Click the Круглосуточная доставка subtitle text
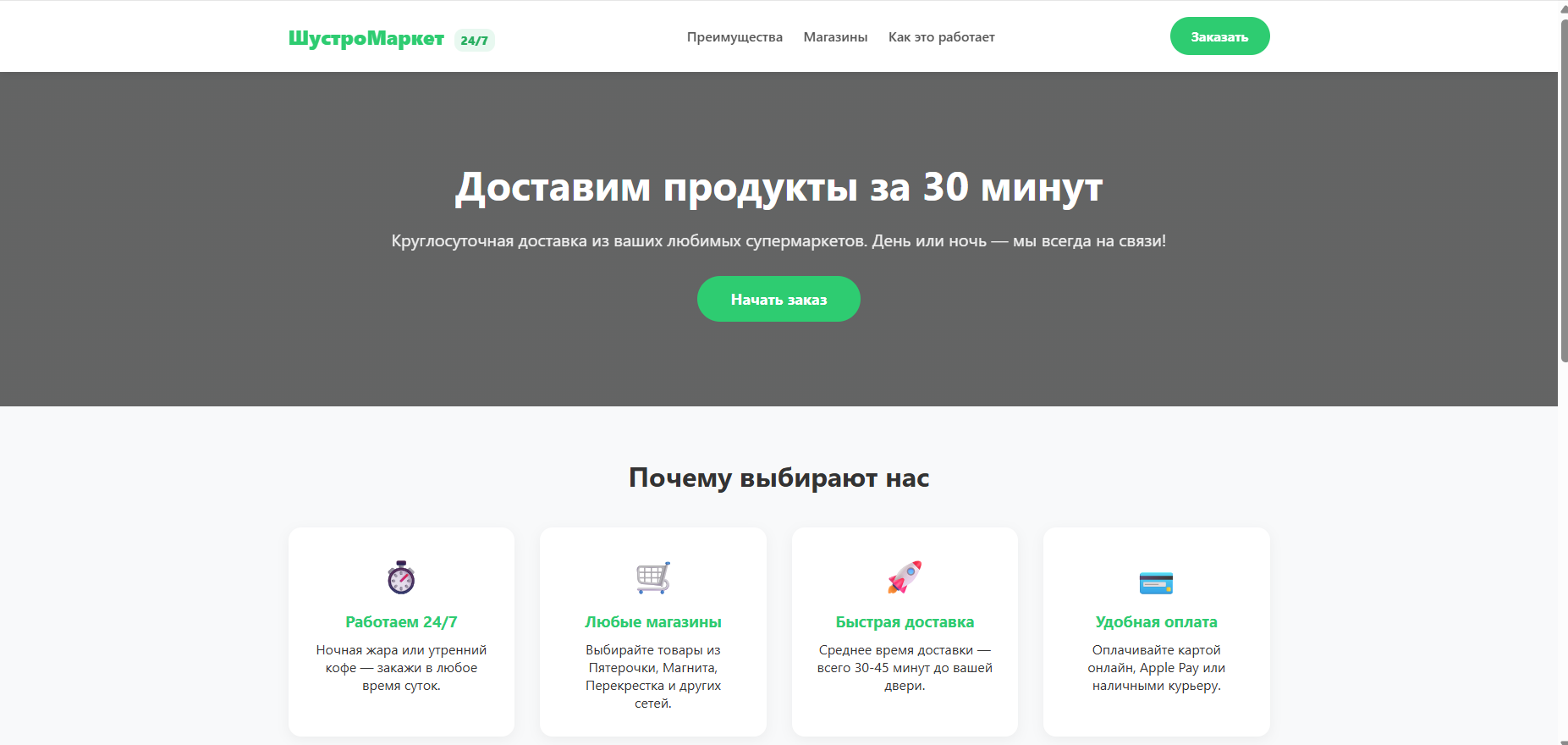The image size is (1568, 745). 778,241
